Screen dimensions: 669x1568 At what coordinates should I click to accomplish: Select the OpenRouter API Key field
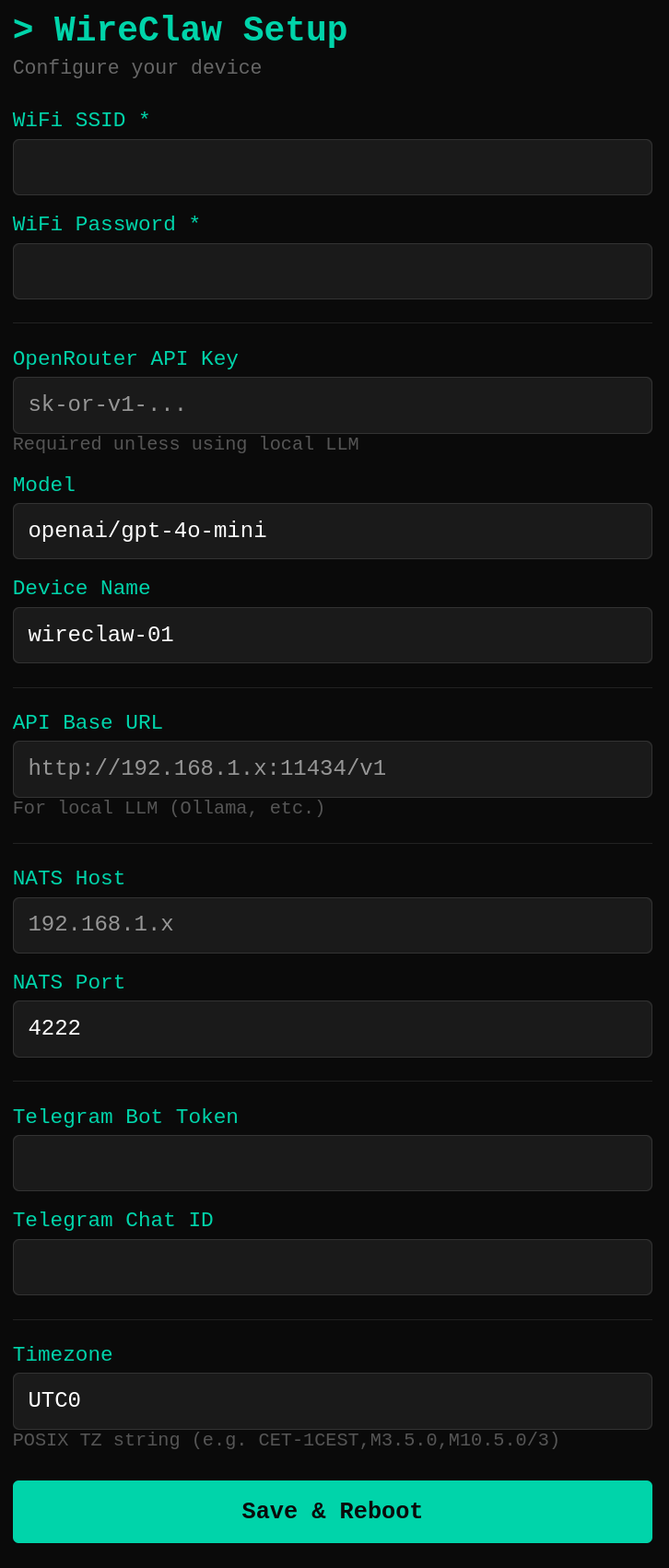click(x=333, y=404)
